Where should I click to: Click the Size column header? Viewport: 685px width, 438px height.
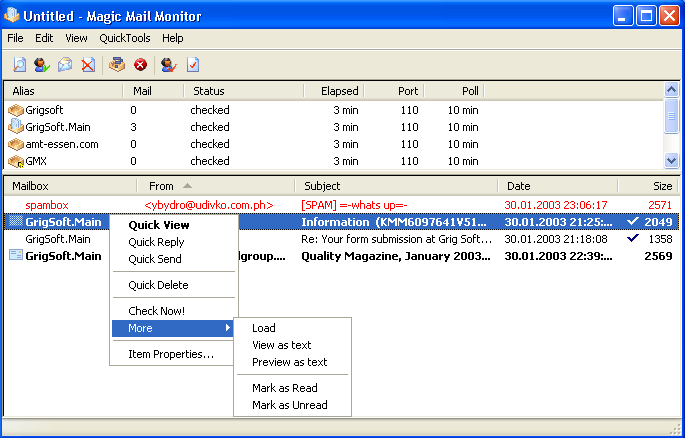(x=648, y=186)
